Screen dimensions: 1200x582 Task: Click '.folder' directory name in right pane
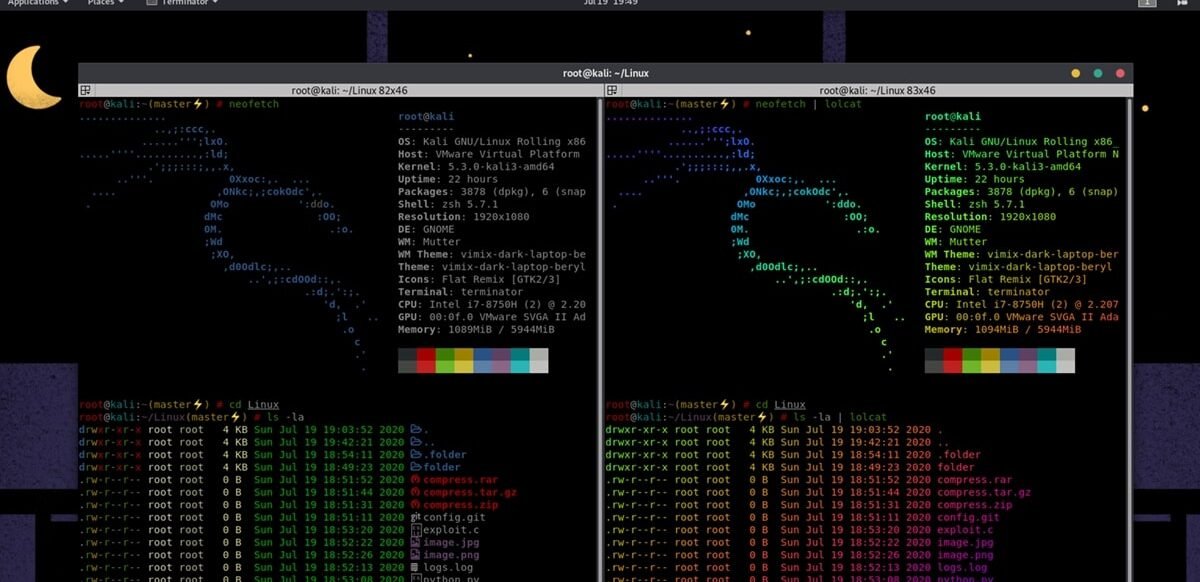(959, 454)
